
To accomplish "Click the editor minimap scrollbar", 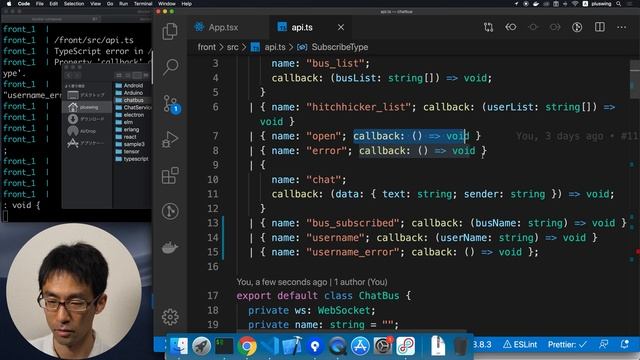I will coord(634,79).
